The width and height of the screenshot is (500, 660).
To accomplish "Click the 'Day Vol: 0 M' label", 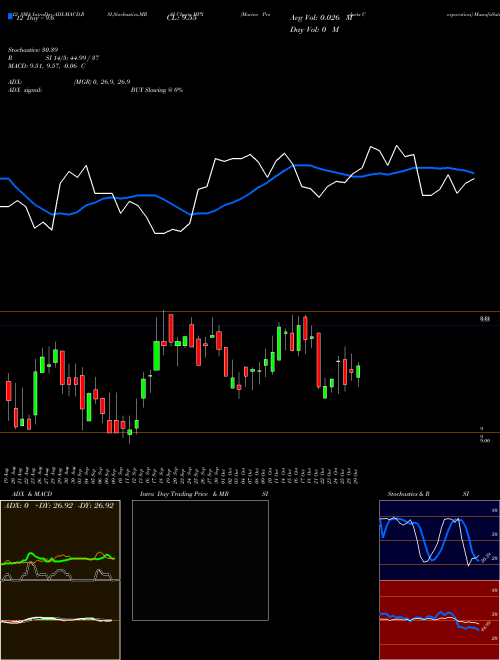I will pos(314,30).
